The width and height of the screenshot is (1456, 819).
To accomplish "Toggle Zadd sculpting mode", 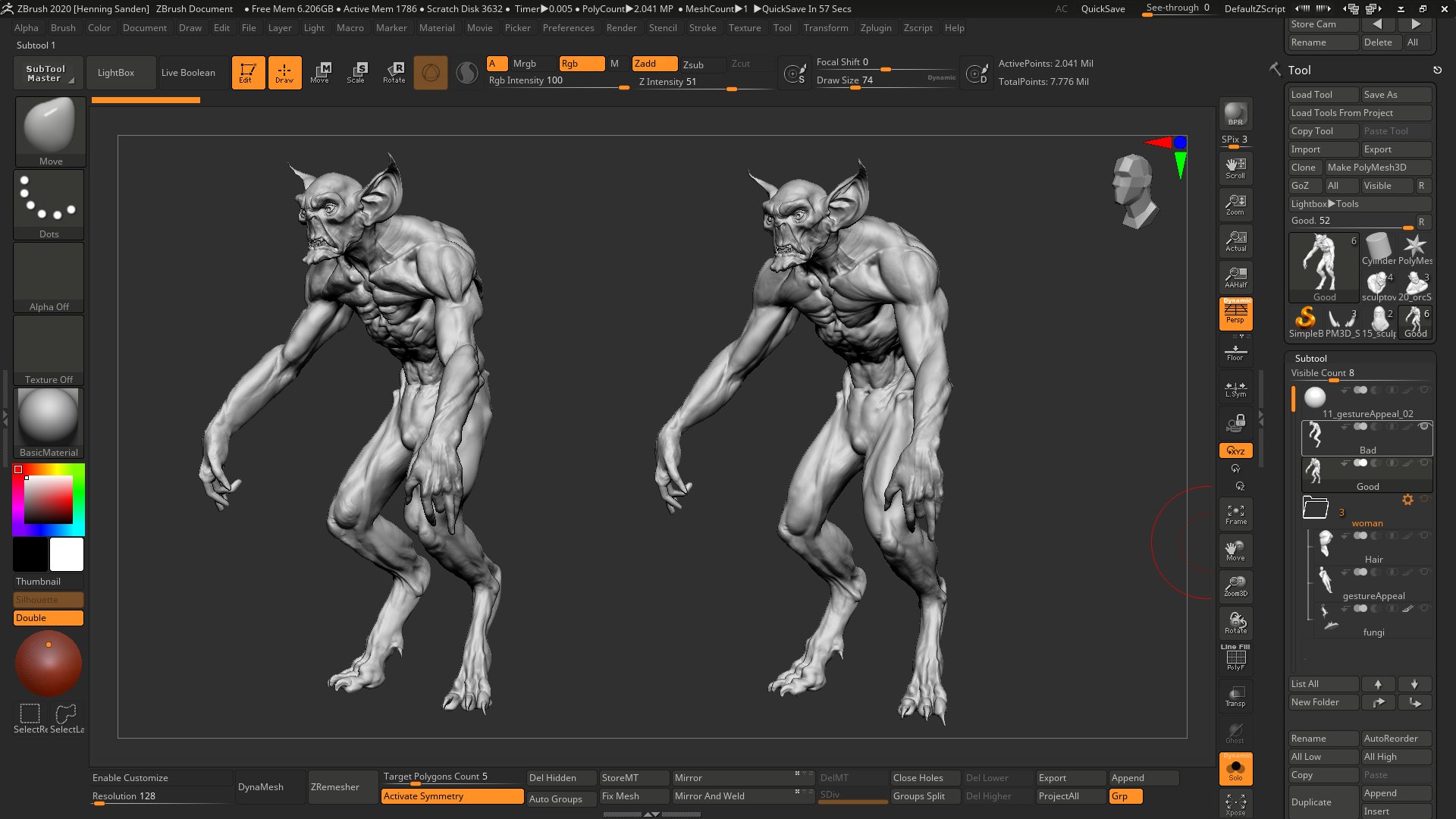I will click(654, 64).
